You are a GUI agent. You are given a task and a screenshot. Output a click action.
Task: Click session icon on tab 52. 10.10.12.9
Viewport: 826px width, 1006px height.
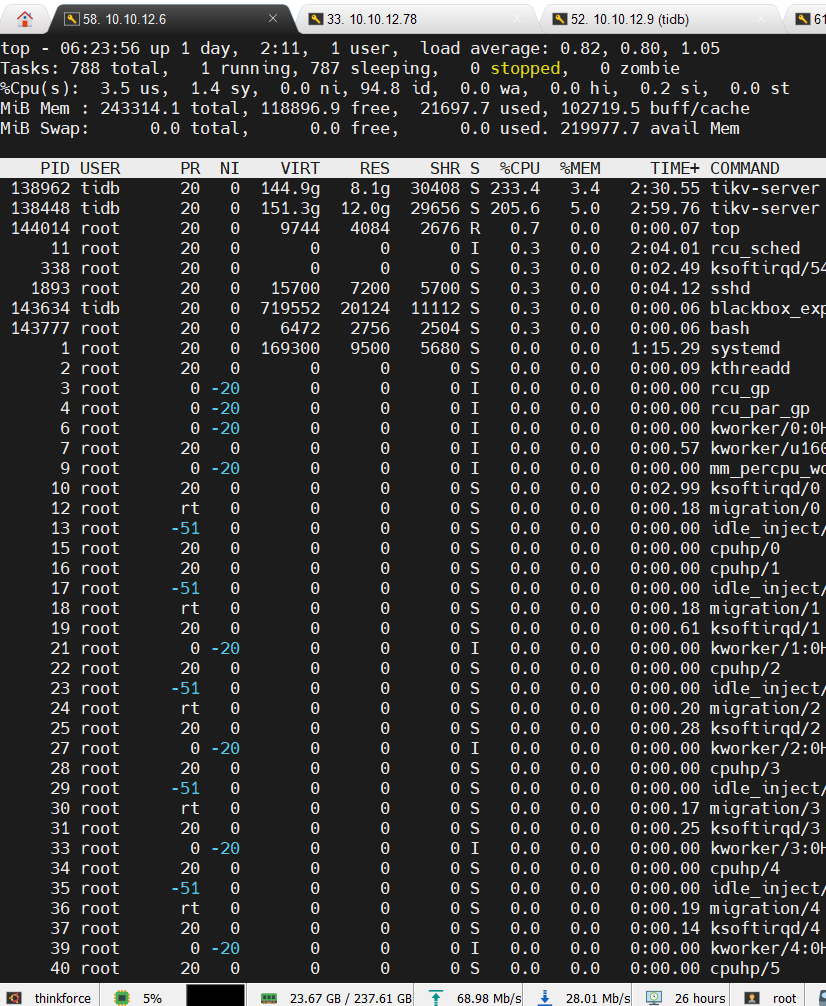coord(560,19)
